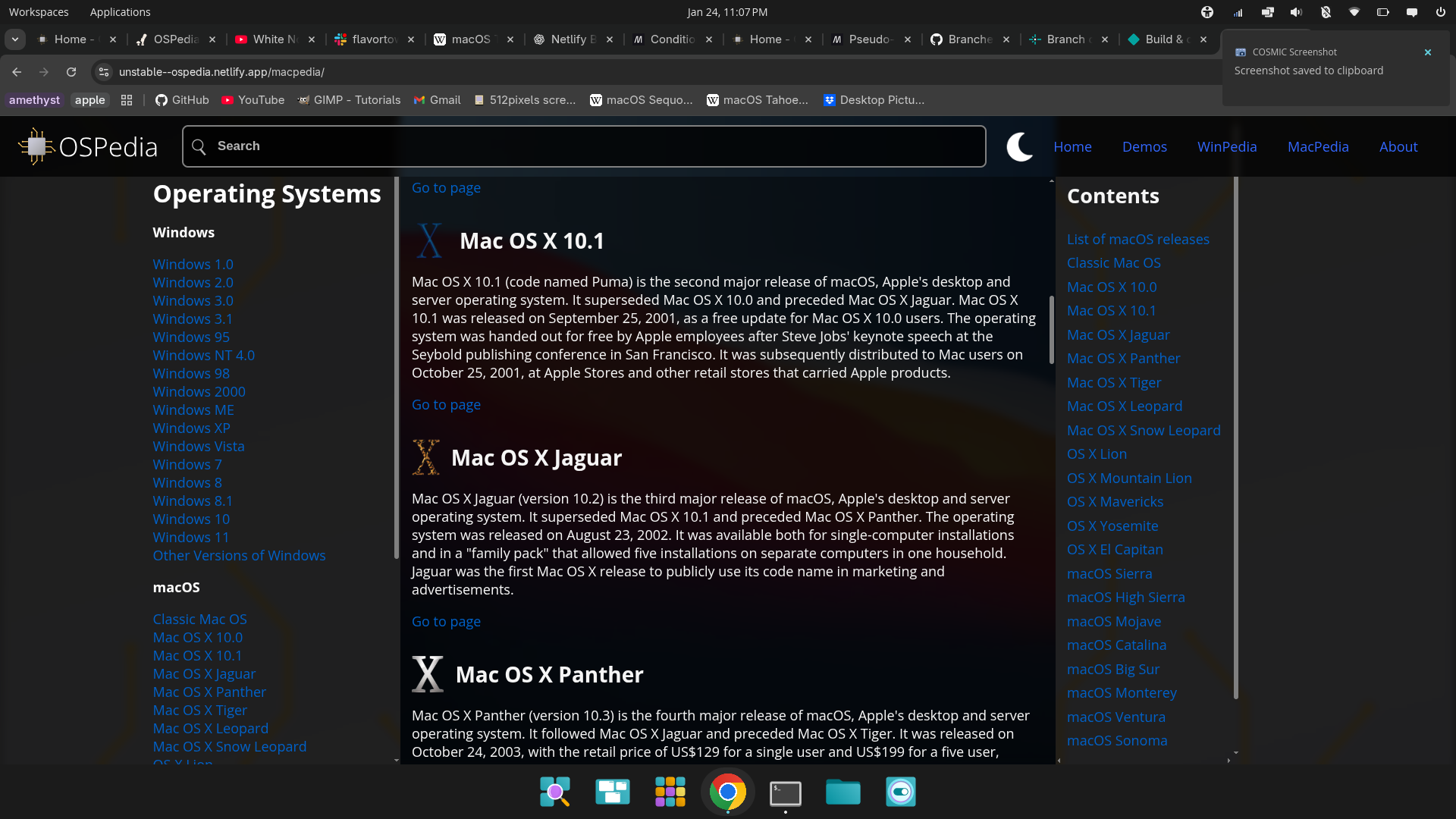Reload the page in browser

click(71, 72)
